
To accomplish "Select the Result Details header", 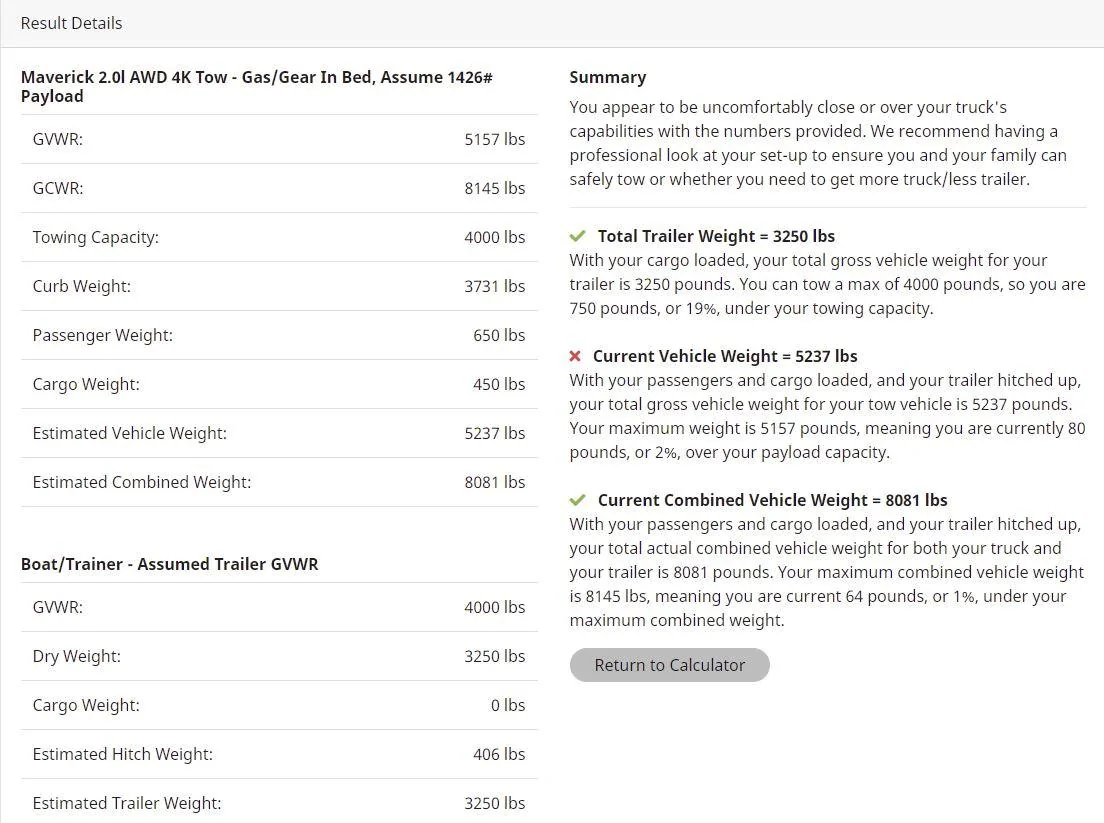I will pos(71,23).
